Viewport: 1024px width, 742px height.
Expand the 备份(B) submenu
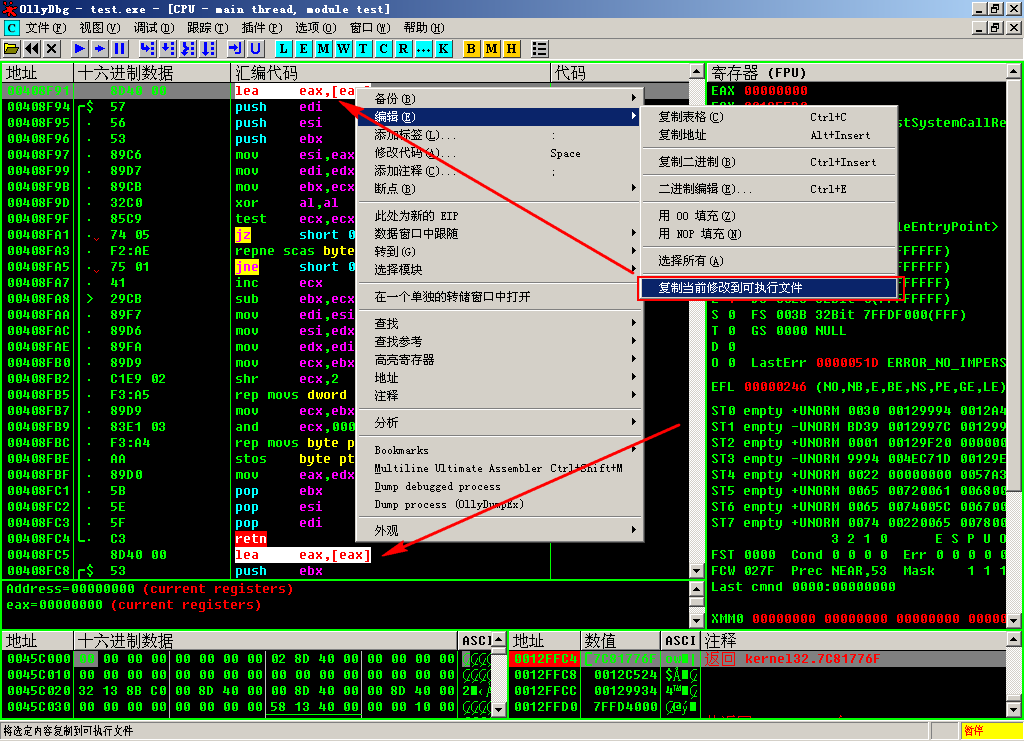[500, 99]
